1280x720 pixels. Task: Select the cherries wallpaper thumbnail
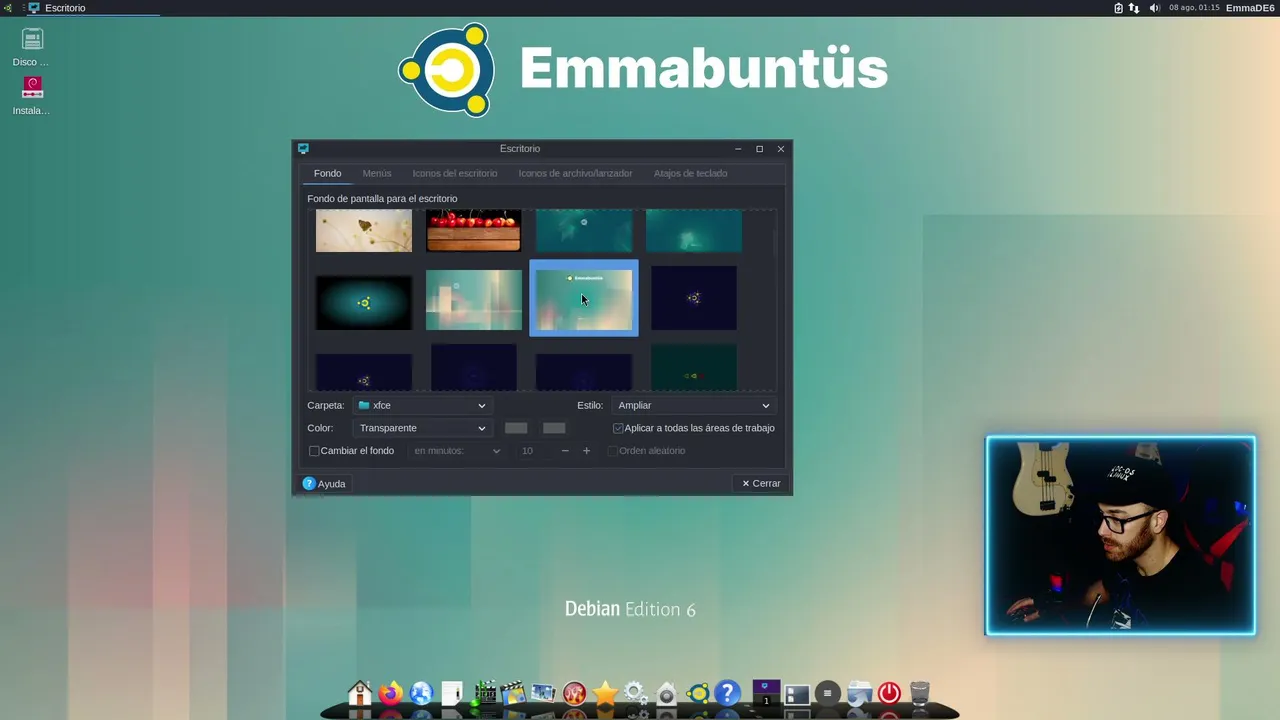click(474, 230)
